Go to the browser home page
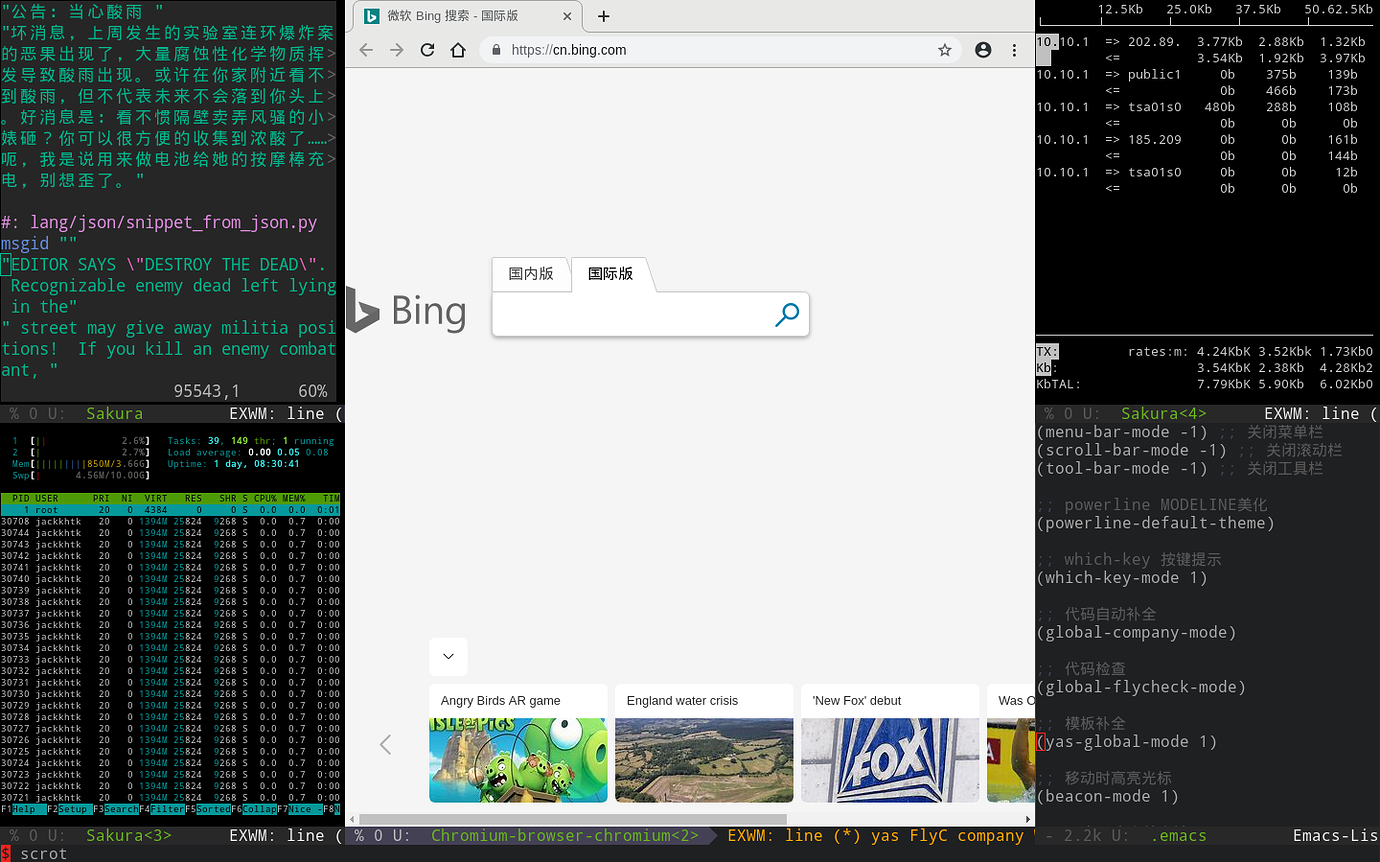Screen dimensions: 1380x862 click(457, 50)
